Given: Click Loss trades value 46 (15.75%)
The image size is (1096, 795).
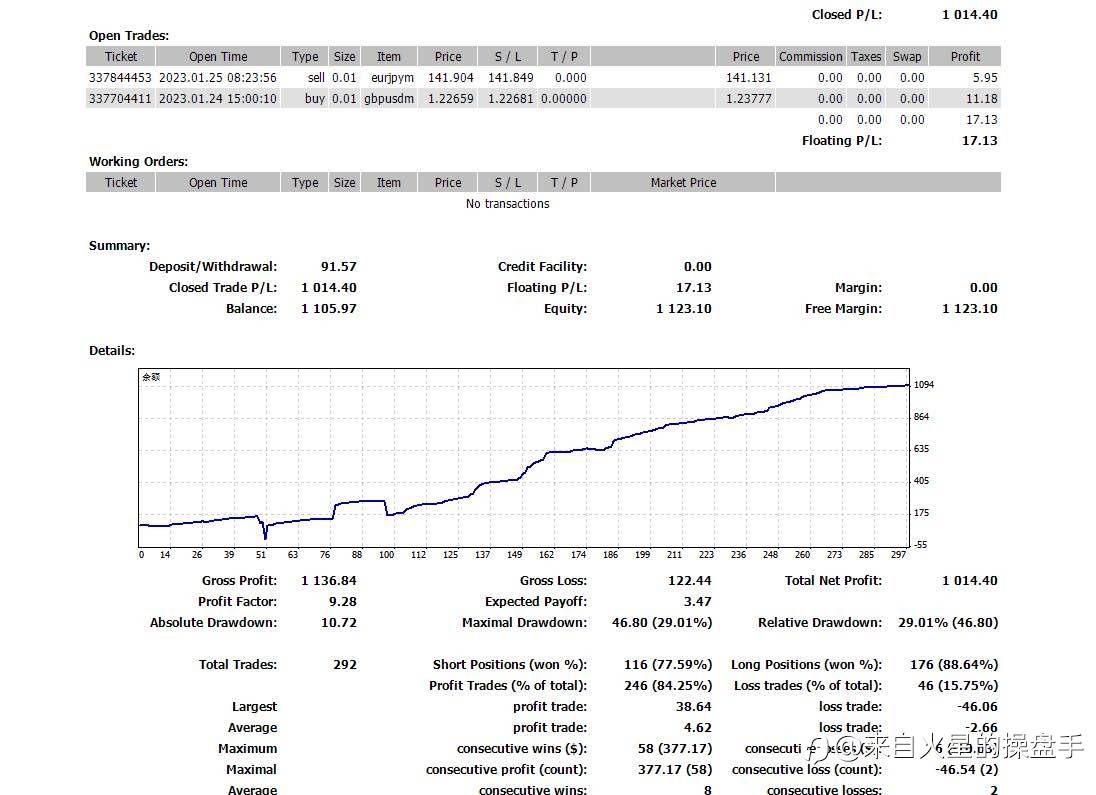Looking at the screenshot, I should (958, 685).
